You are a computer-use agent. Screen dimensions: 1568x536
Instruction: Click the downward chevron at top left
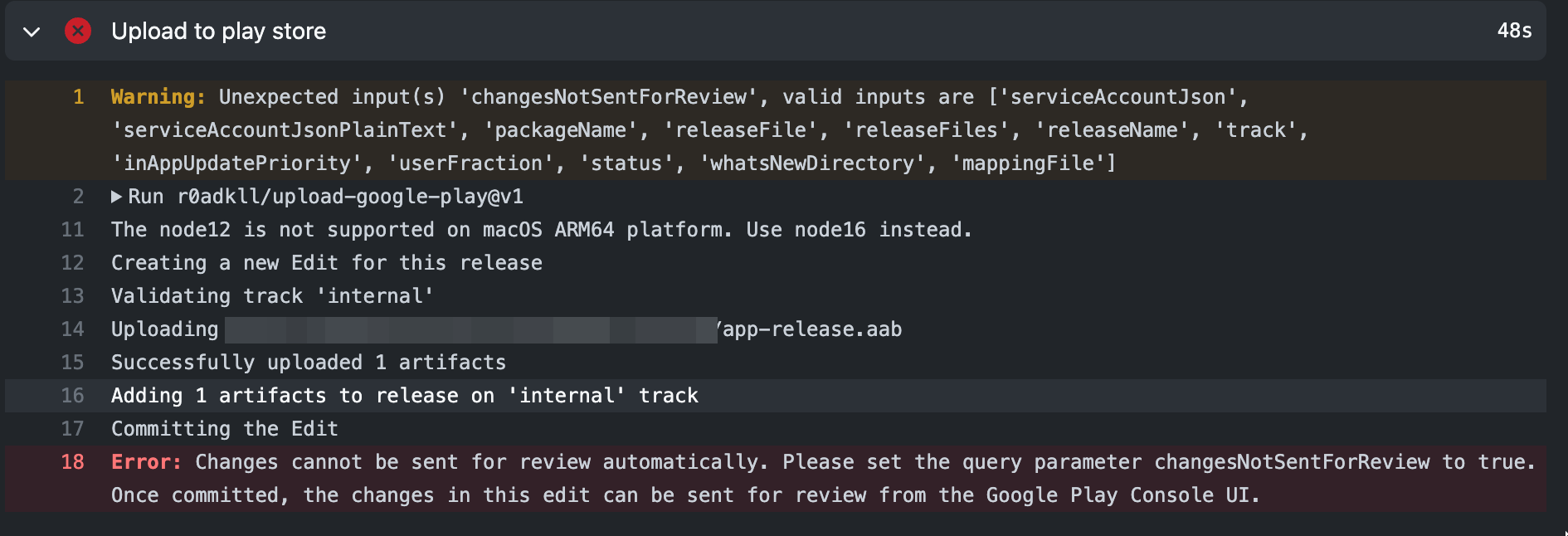31,31
